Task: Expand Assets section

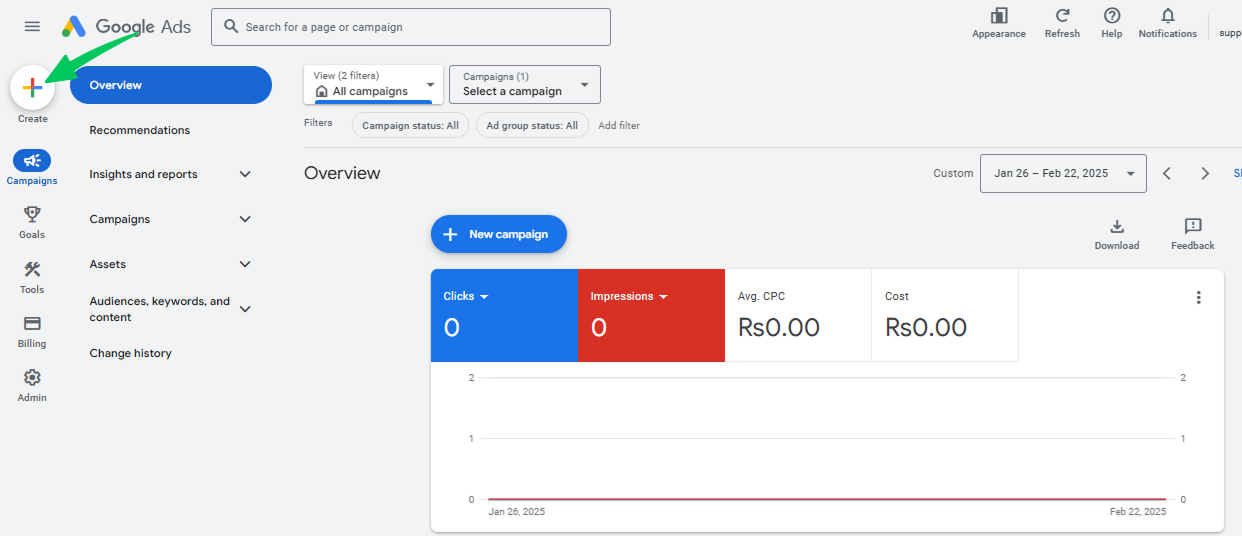Action: [x=245, y=264]
